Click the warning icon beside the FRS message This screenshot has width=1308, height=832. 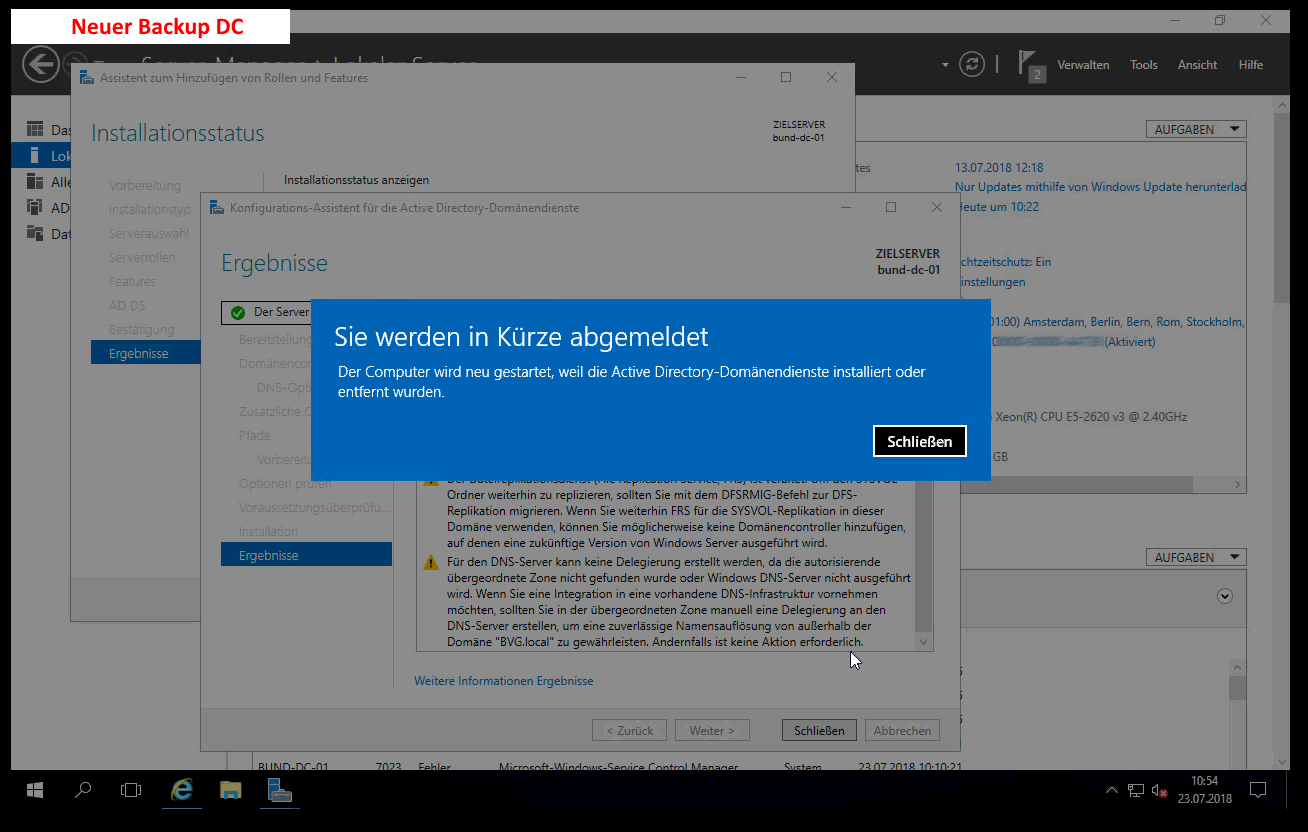point(431,481)
